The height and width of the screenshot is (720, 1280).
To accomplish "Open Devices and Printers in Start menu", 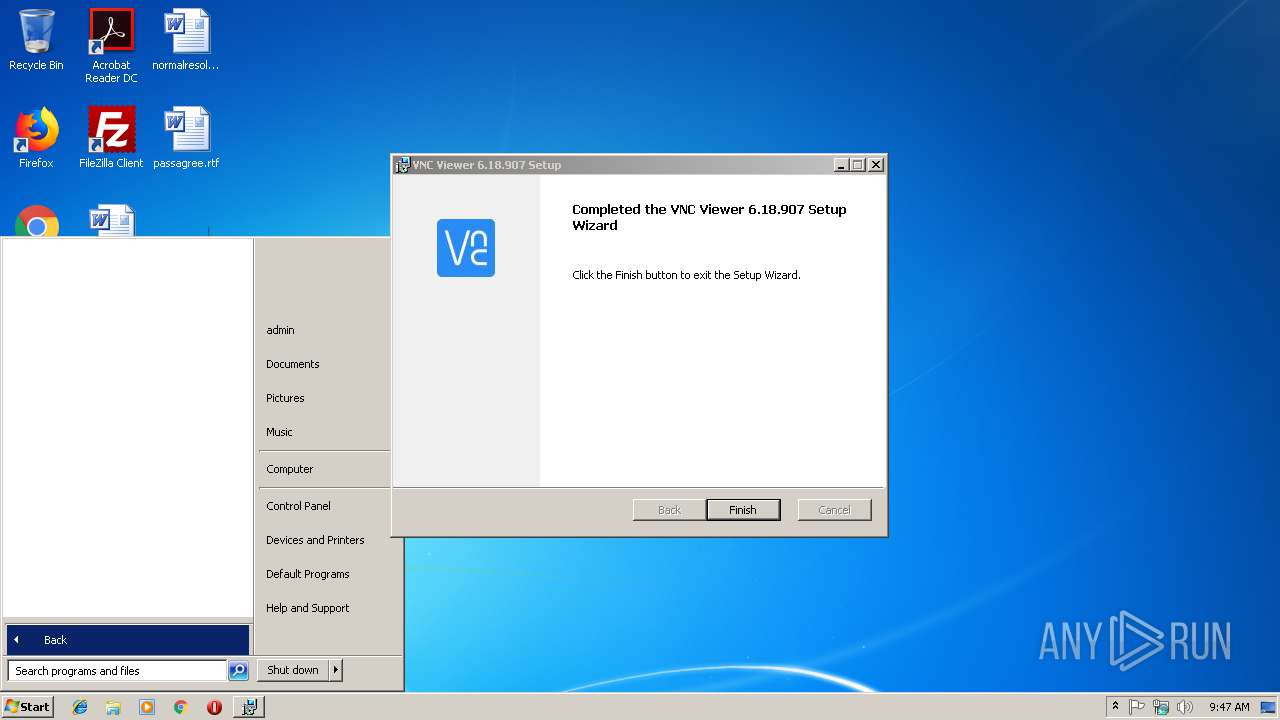I will tap(315, 540).
